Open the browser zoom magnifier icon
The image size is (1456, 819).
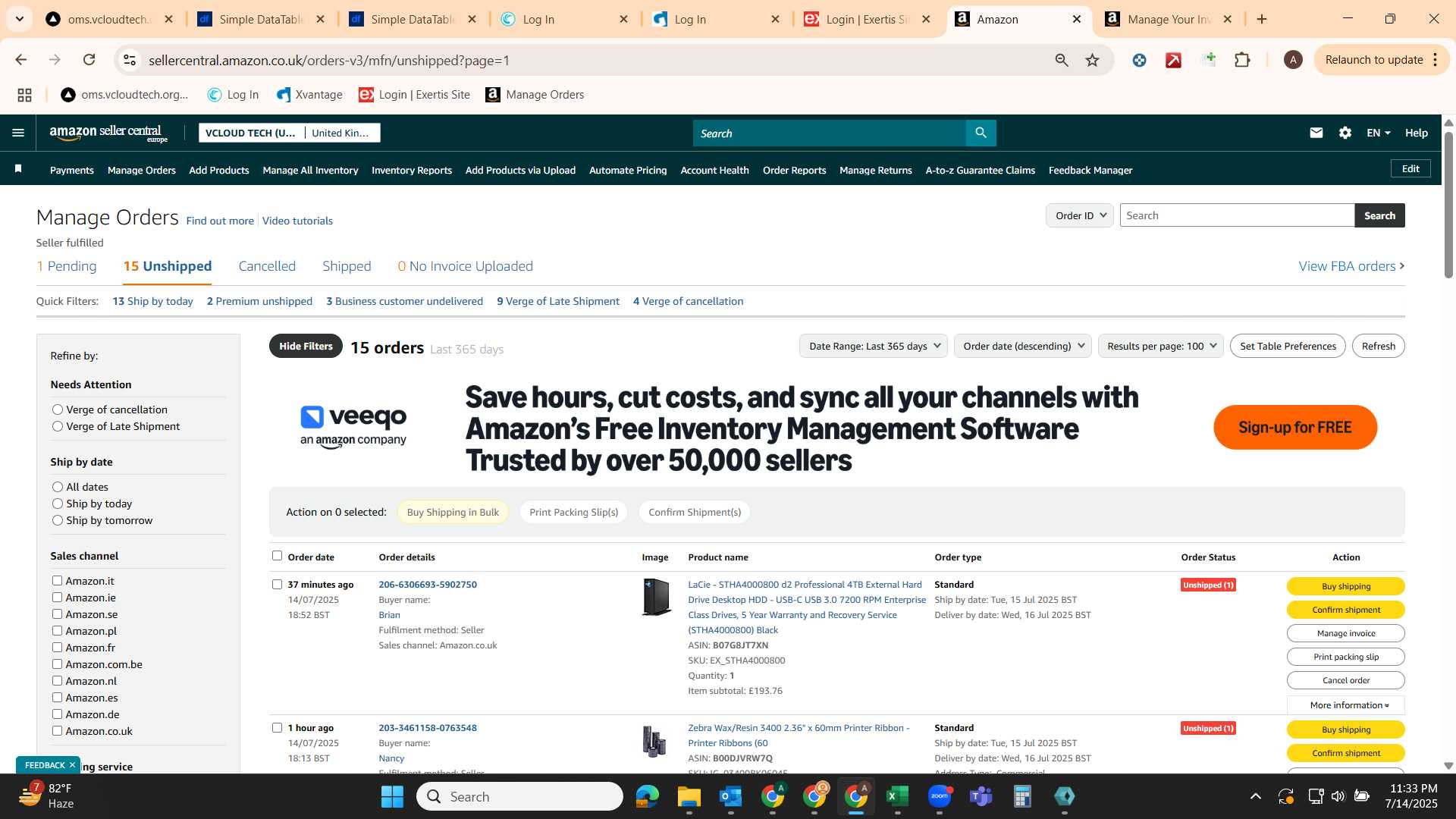tap(1062, 60)
